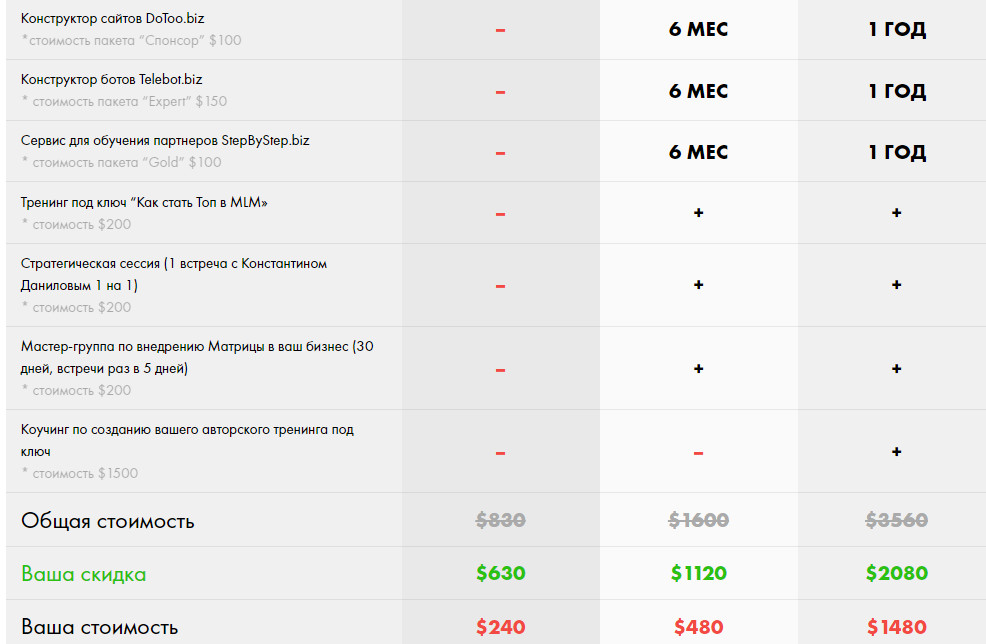Click the crossed-out $3560 total price

(x=897, y=520)
